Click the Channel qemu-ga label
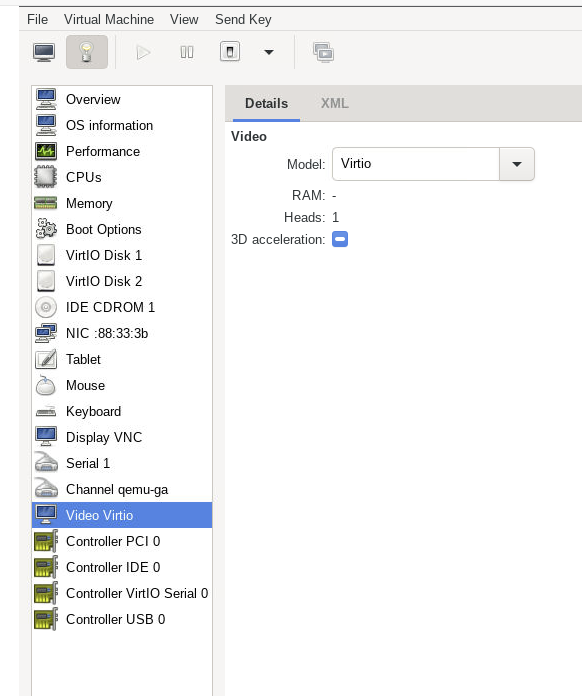The image size is (582, 696). tap(117, 489)
